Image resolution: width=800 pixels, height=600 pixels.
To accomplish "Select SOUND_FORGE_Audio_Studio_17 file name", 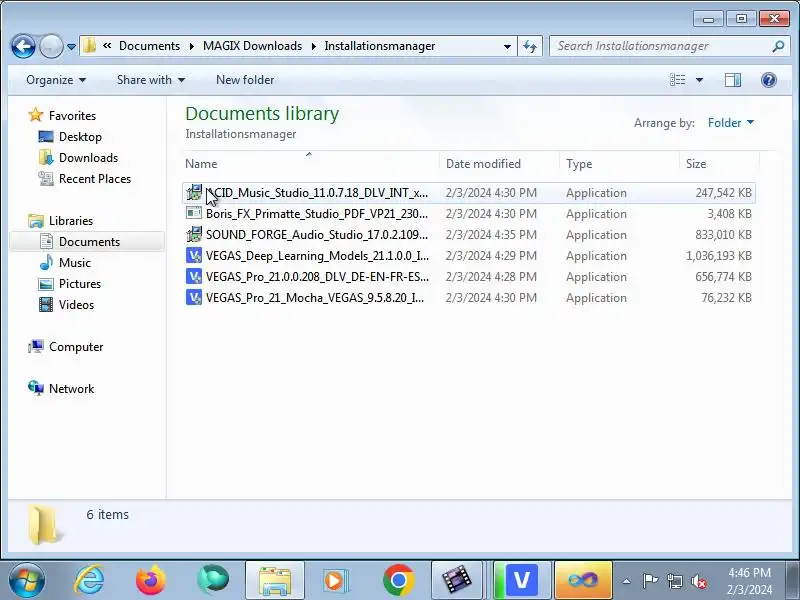I will click(x=317, y=235).
